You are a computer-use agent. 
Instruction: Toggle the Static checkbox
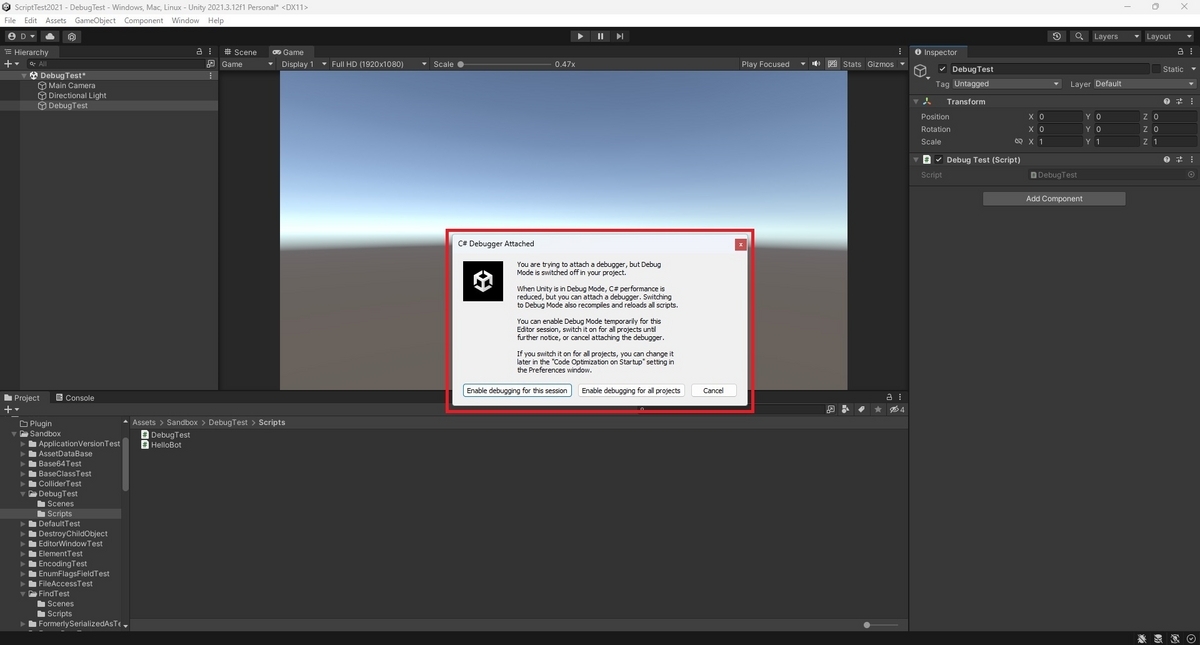click(x=1157, y=69)
